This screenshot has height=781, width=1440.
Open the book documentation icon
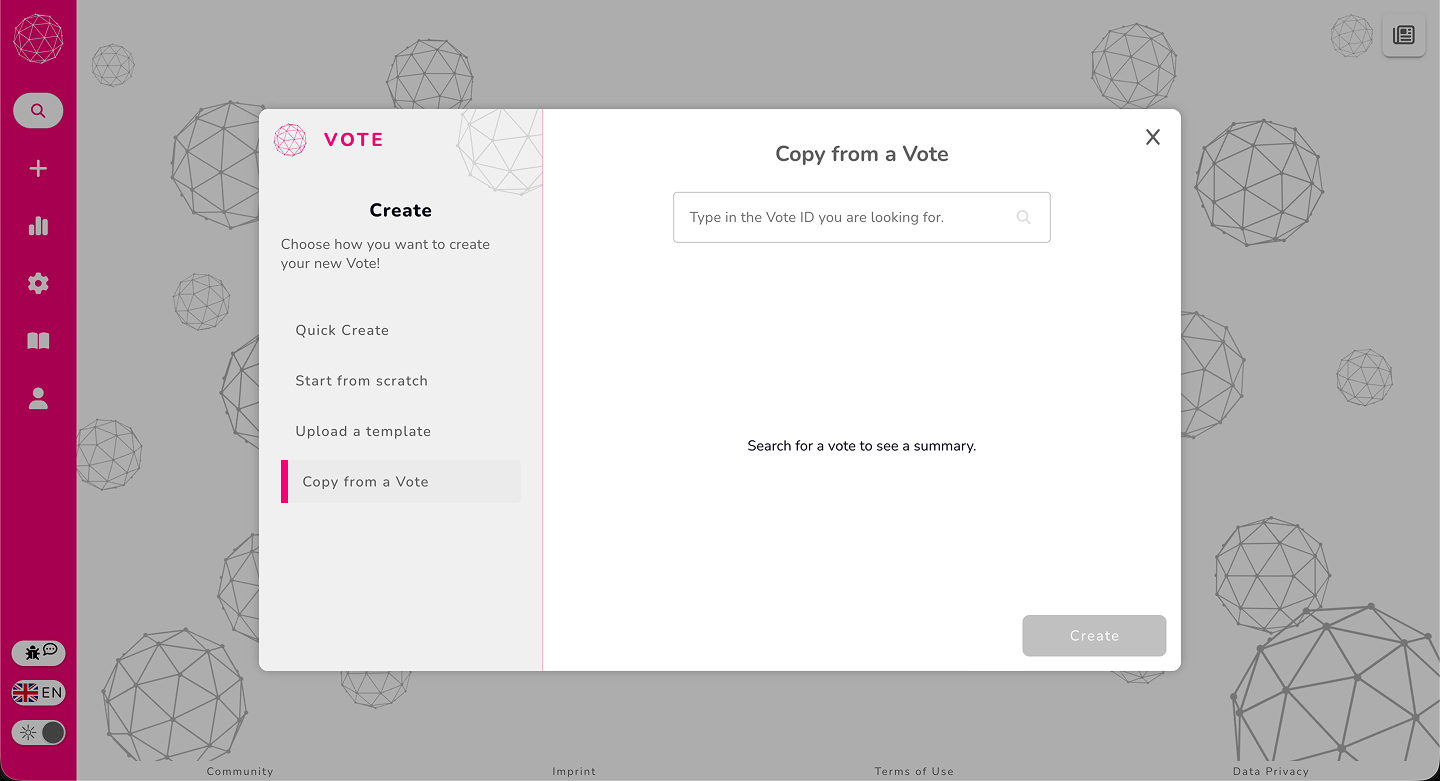coord(38,341)
